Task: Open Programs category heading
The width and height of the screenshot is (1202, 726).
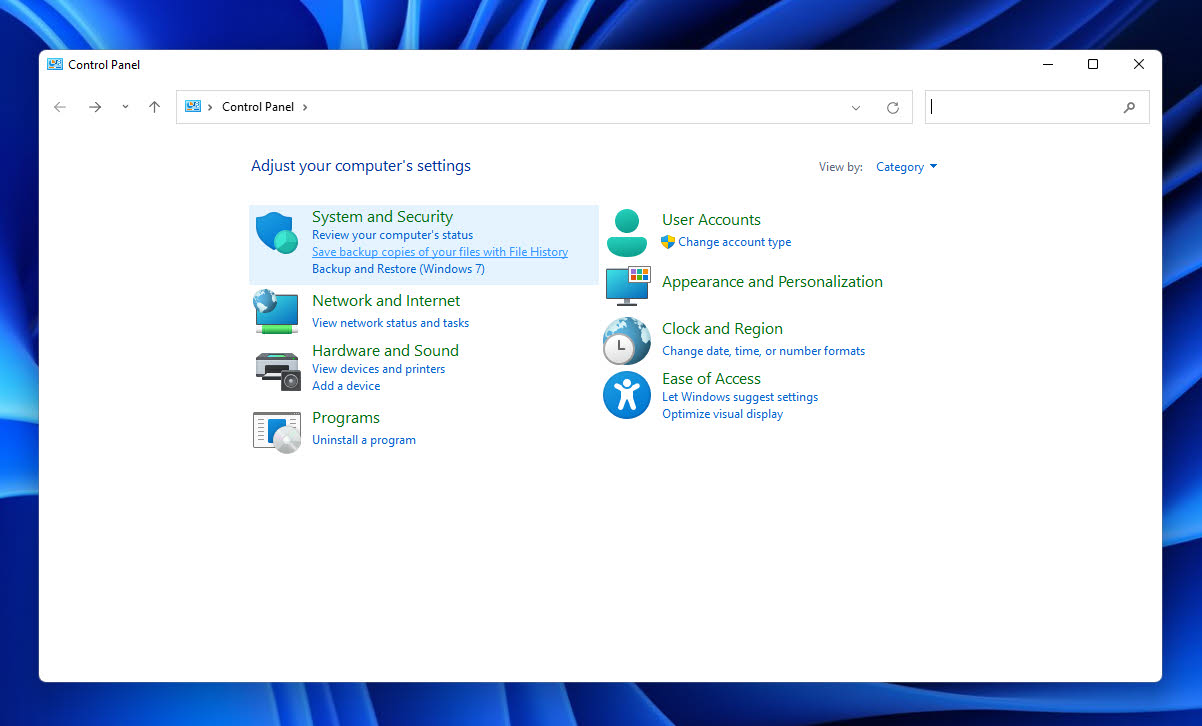Action: tap(346, 418)
